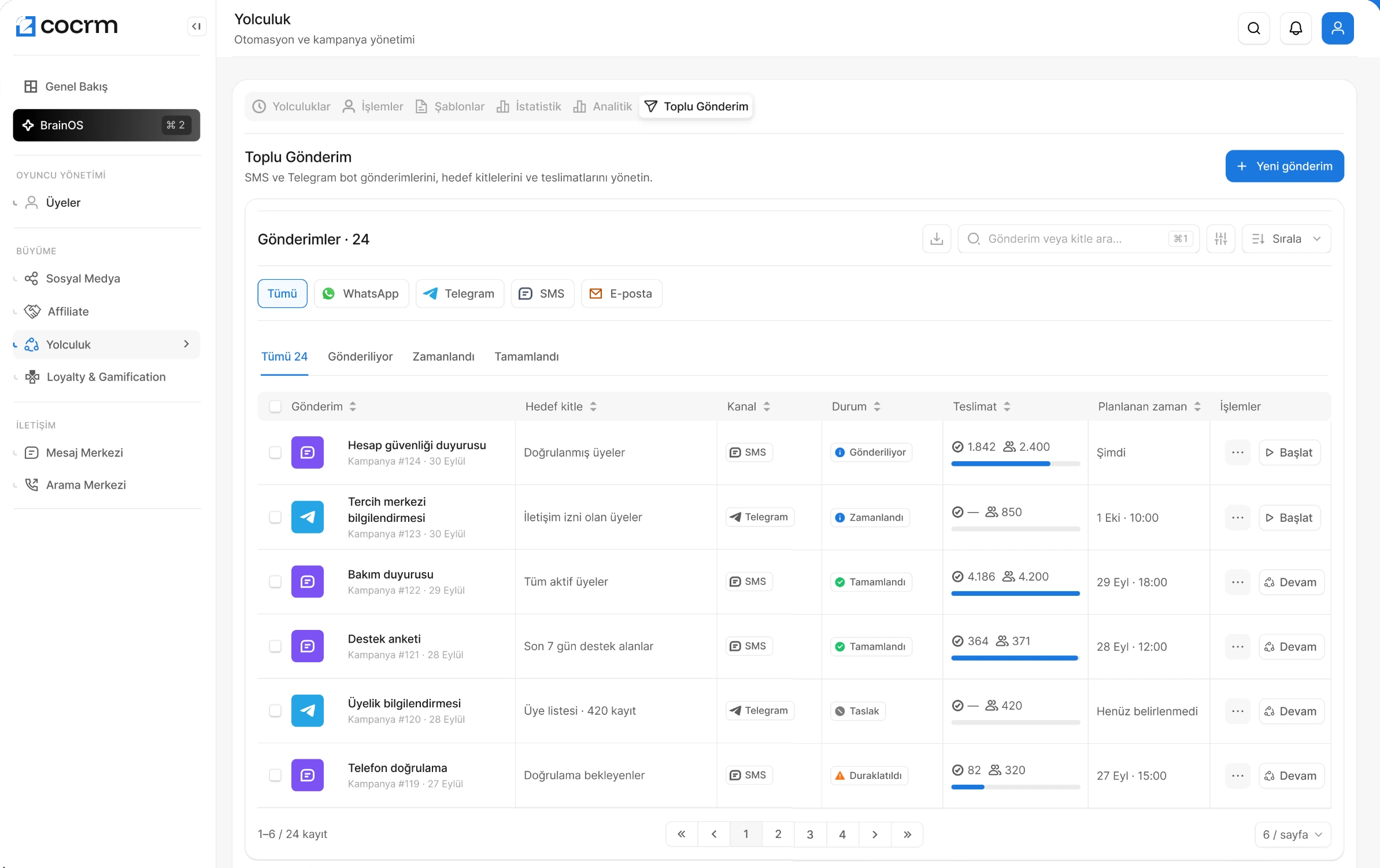Click the SMS icon for Bakım duyurusu

(x=307, y=581)
